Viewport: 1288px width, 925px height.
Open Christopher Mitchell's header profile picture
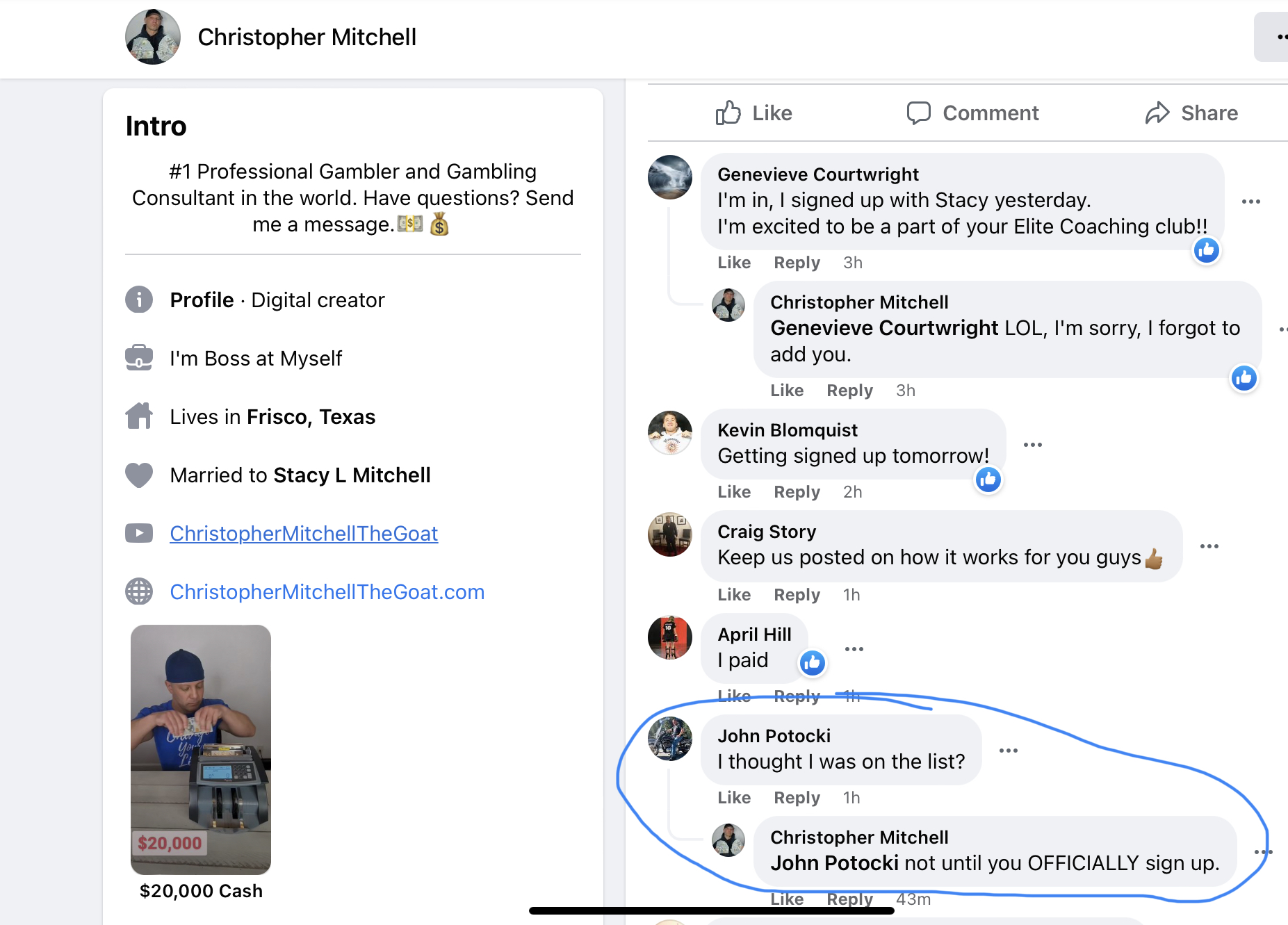(153, 37)
